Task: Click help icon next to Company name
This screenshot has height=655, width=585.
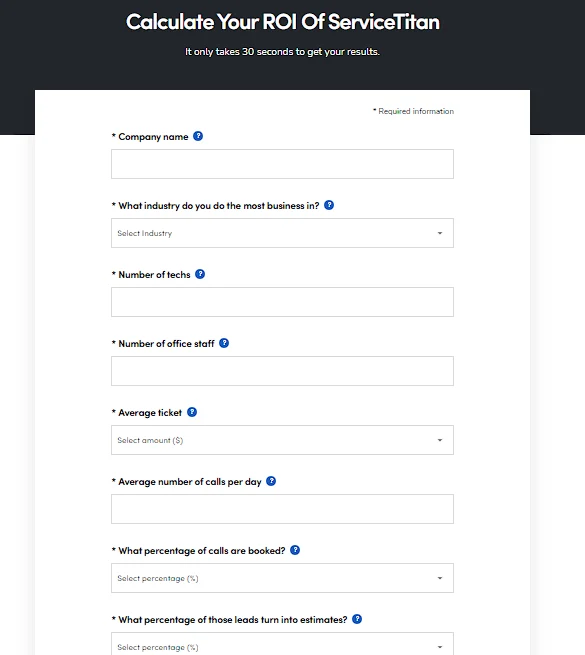Action: pos(198,136)
